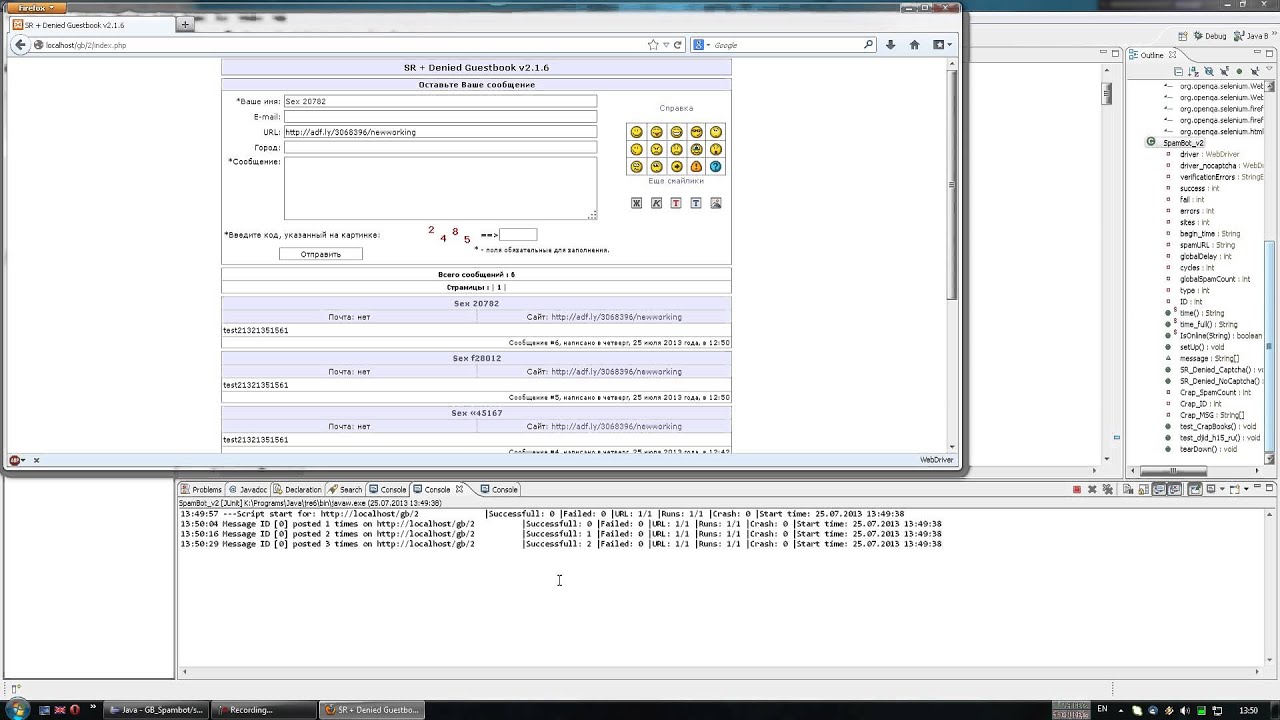Open bookmarks menu button in Firefox toolbar
The image size is (1280, 720).
pos(942,45)
